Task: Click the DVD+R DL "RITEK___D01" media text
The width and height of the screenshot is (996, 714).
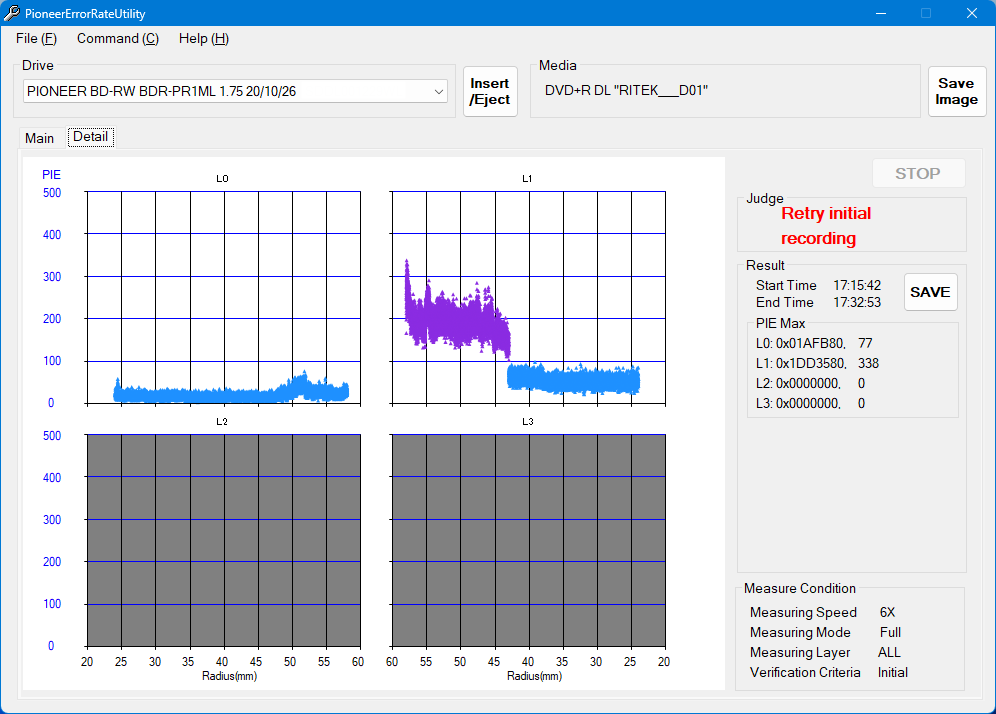Action: (626, 90)
